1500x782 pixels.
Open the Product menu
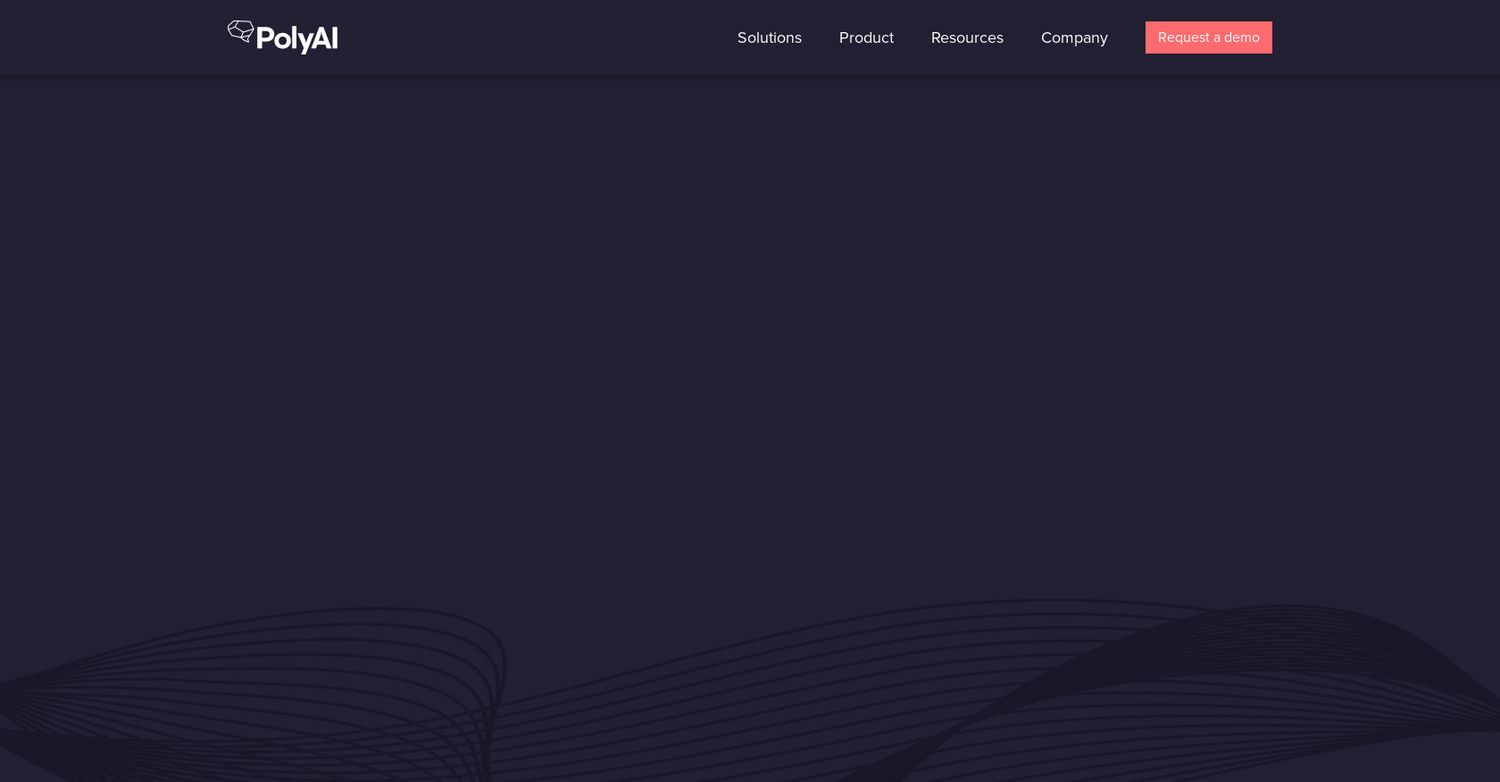point(866,38)
